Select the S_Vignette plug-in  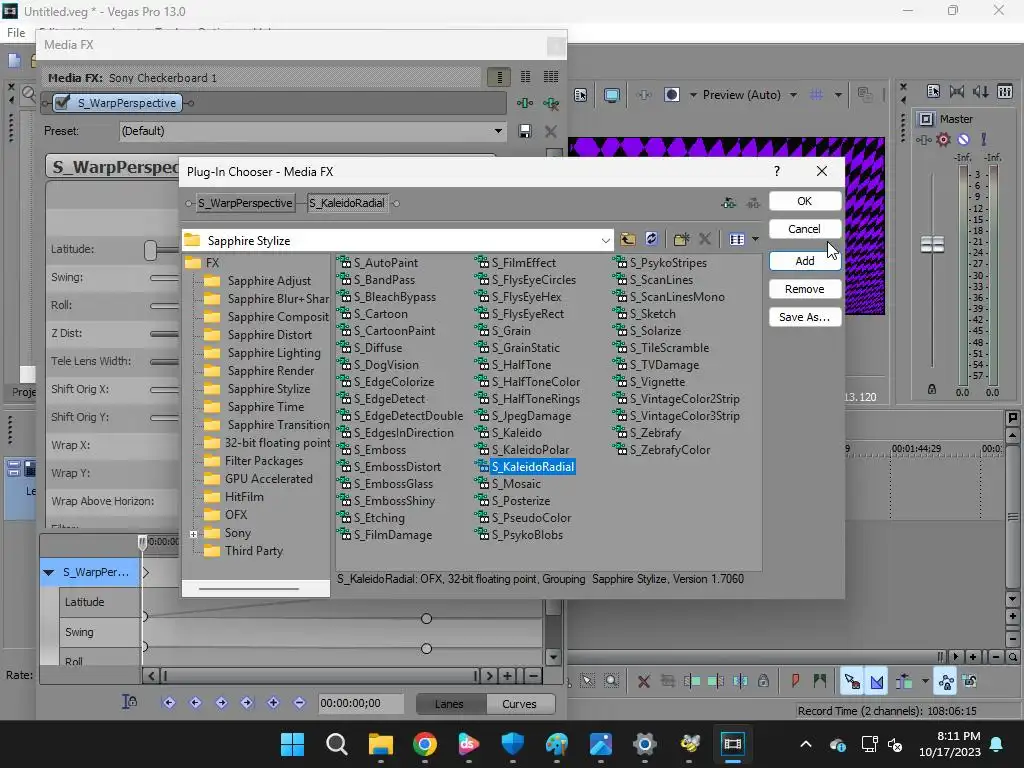(657, 382)
